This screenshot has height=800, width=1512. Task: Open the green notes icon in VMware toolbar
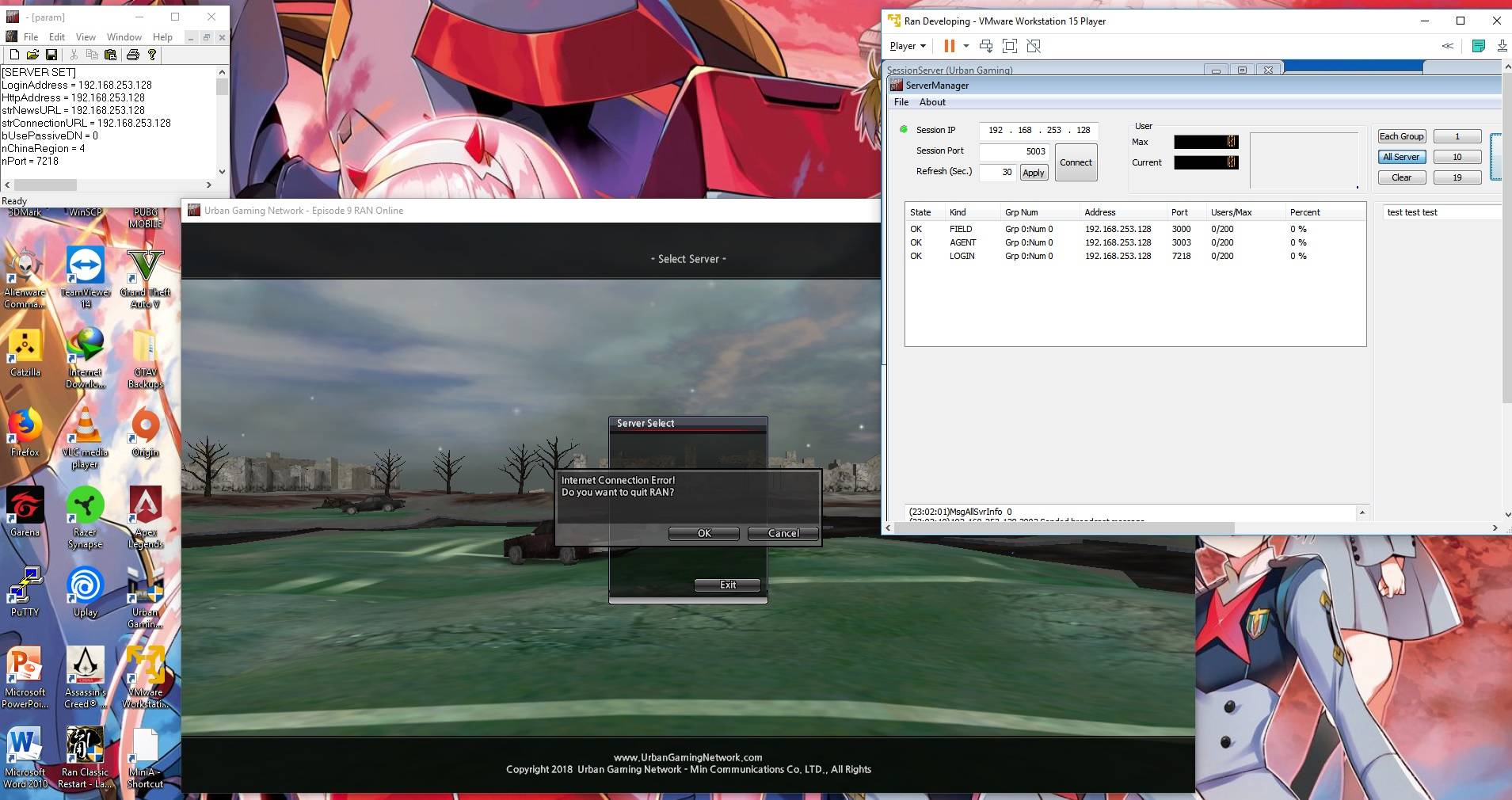coord(1478,46)
